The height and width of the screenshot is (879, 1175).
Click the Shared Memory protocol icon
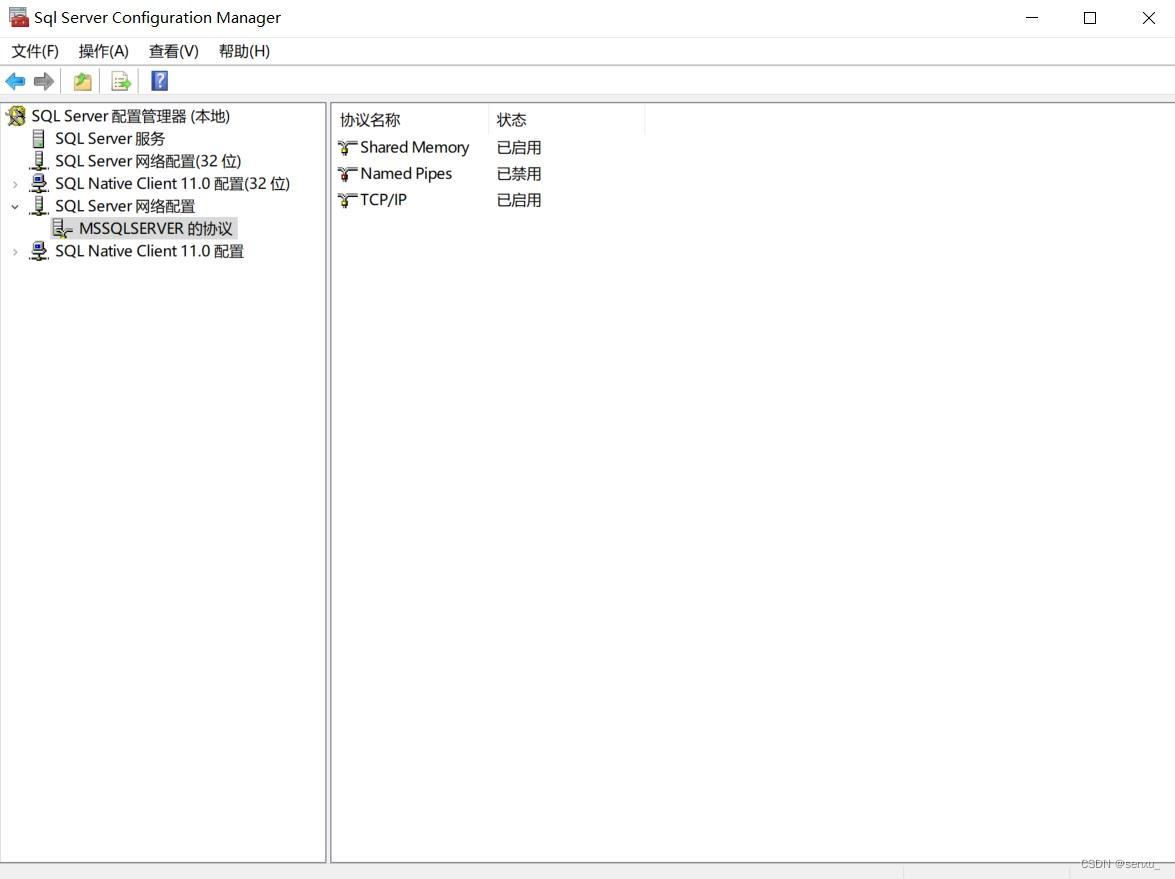[347, 148]
